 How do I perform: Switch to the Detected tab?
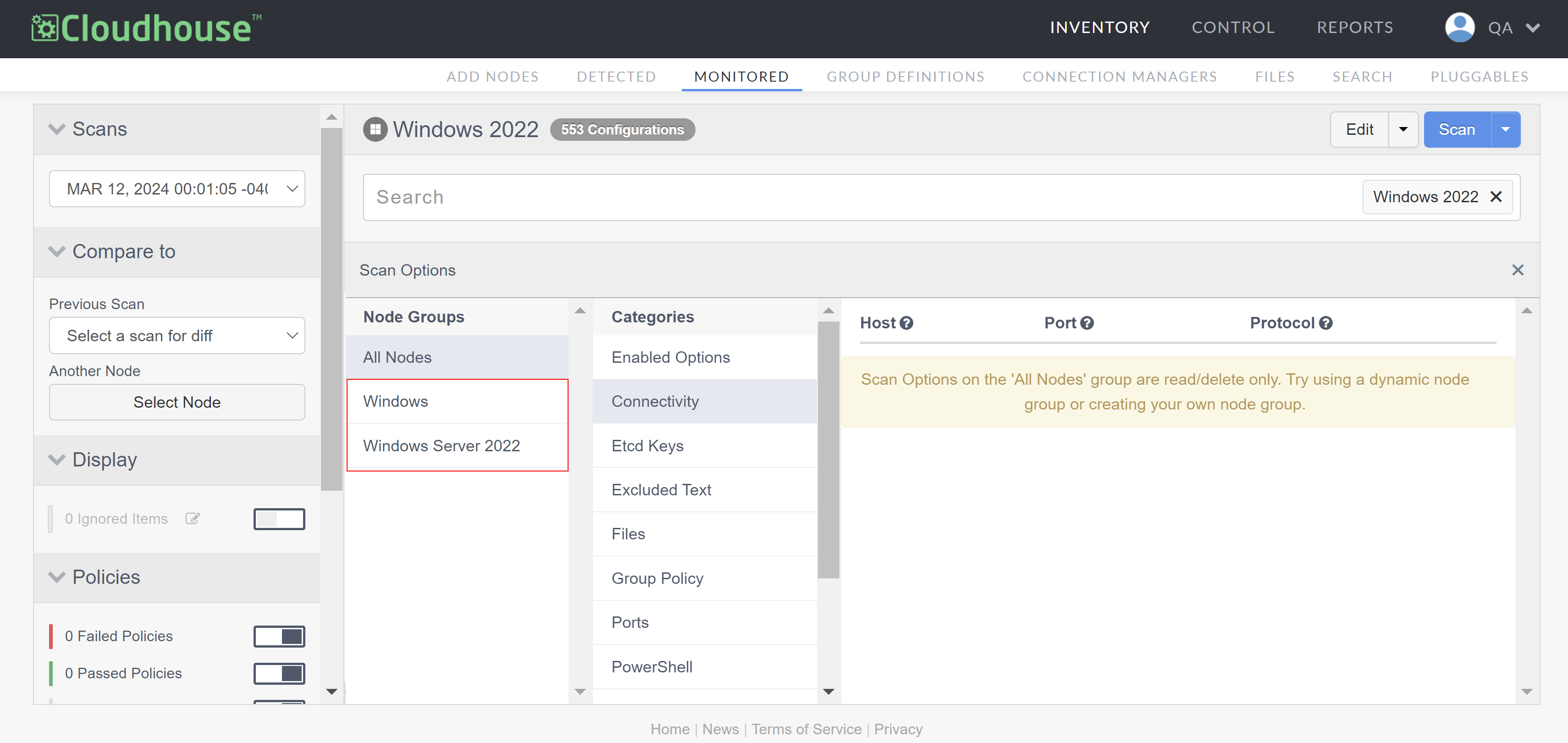click(x=616, y=76)
